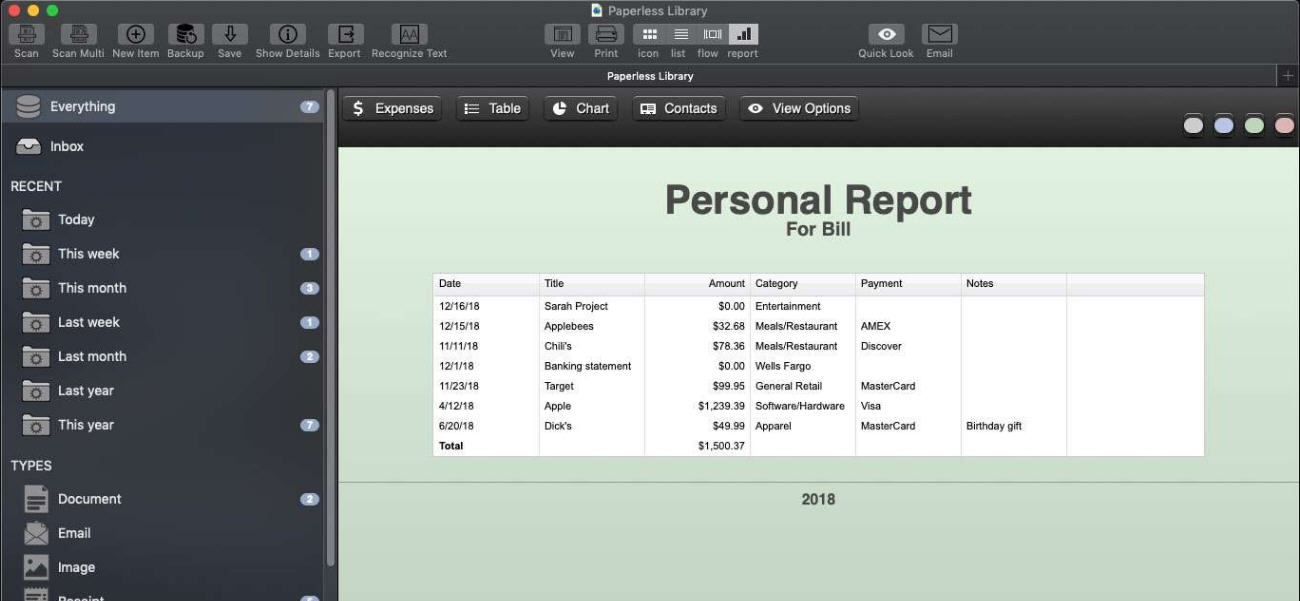Pick the green label swatch

pos(1254,125)
